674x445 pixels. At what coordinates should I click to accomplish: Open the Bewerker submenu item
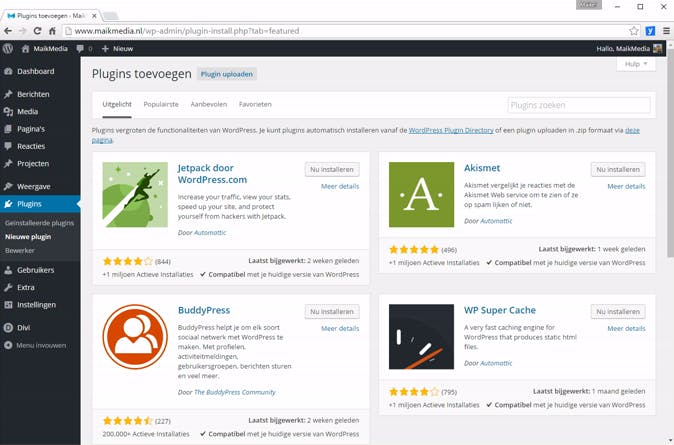20,251
